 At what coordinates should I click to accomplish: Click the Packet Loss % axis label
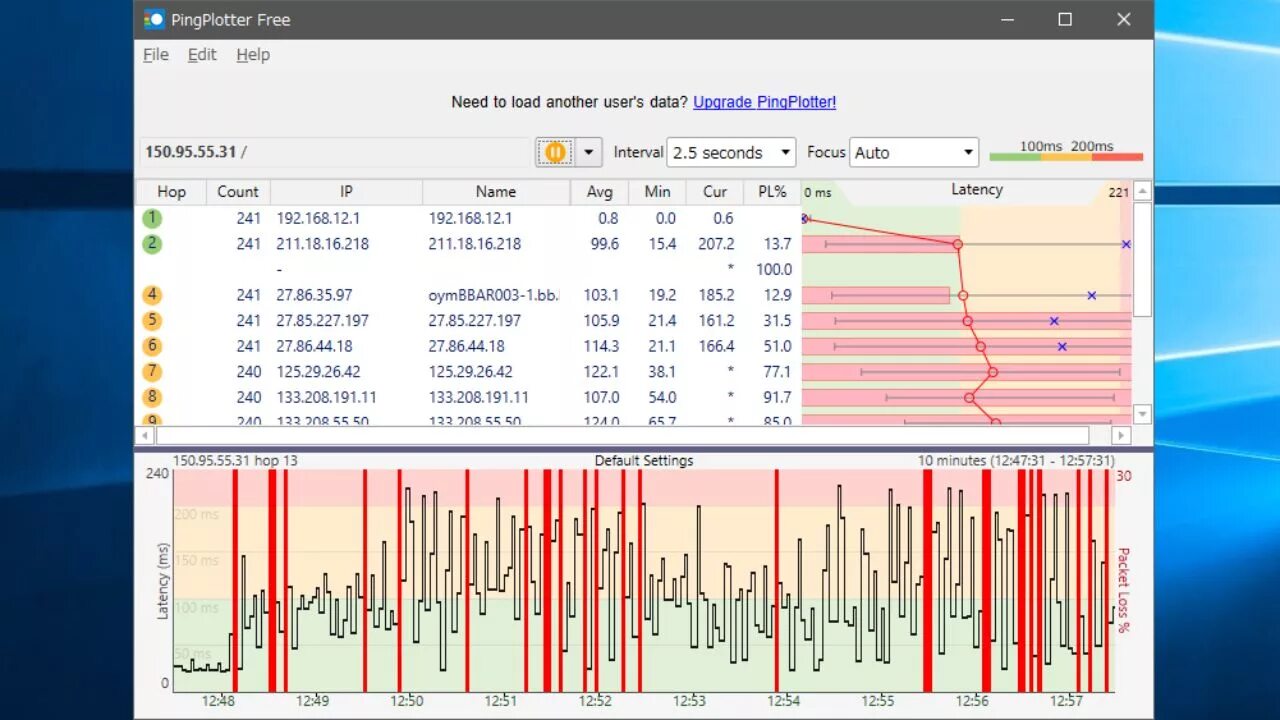[1123, 590]
